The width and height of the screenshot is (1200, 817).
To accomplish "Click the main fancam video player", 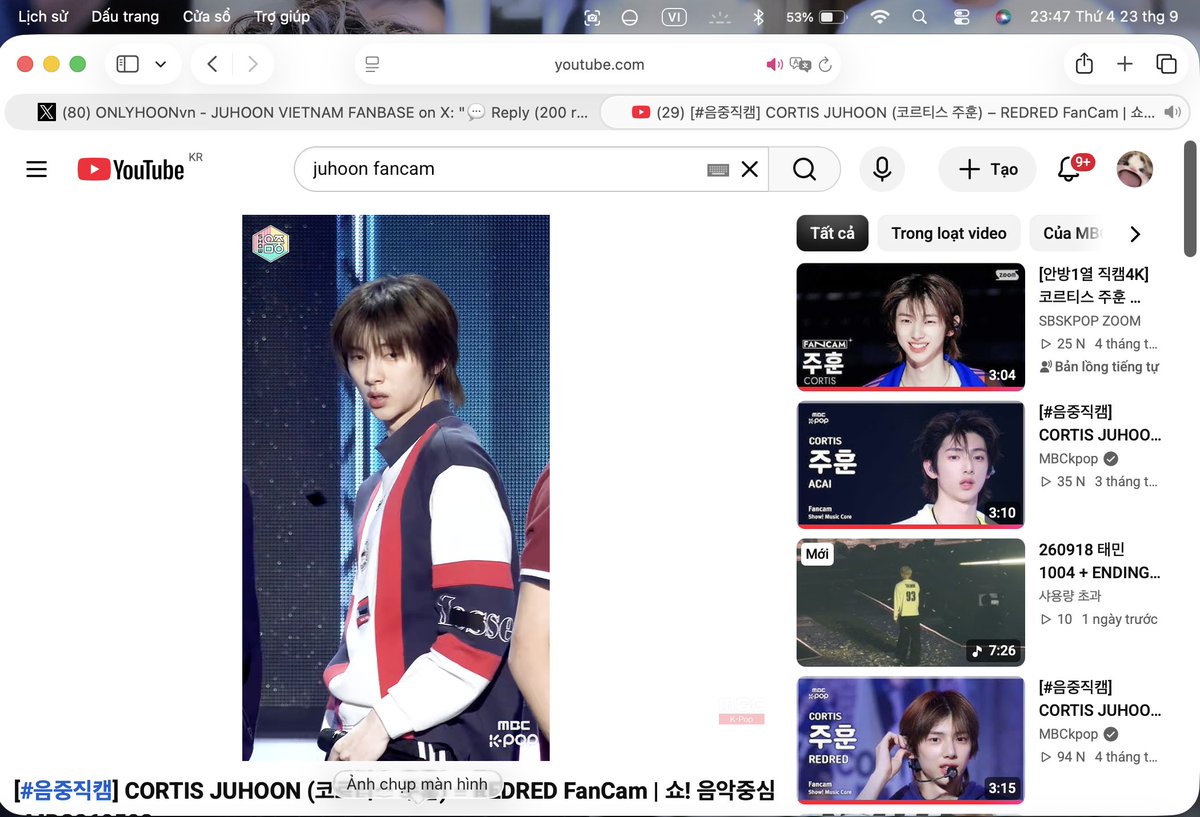I will (x=396, y=488).
